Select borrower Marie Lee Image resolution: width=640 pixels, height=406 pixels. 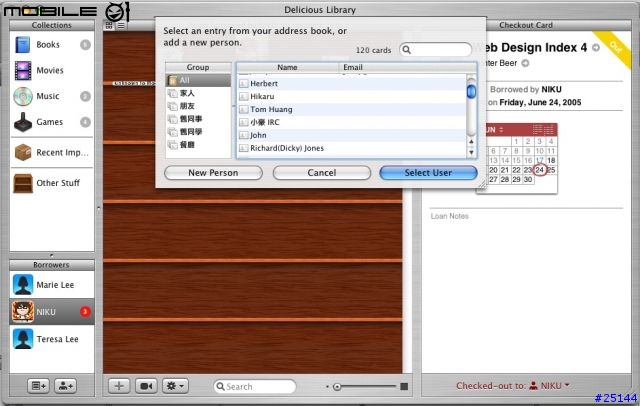coord(51,285)
